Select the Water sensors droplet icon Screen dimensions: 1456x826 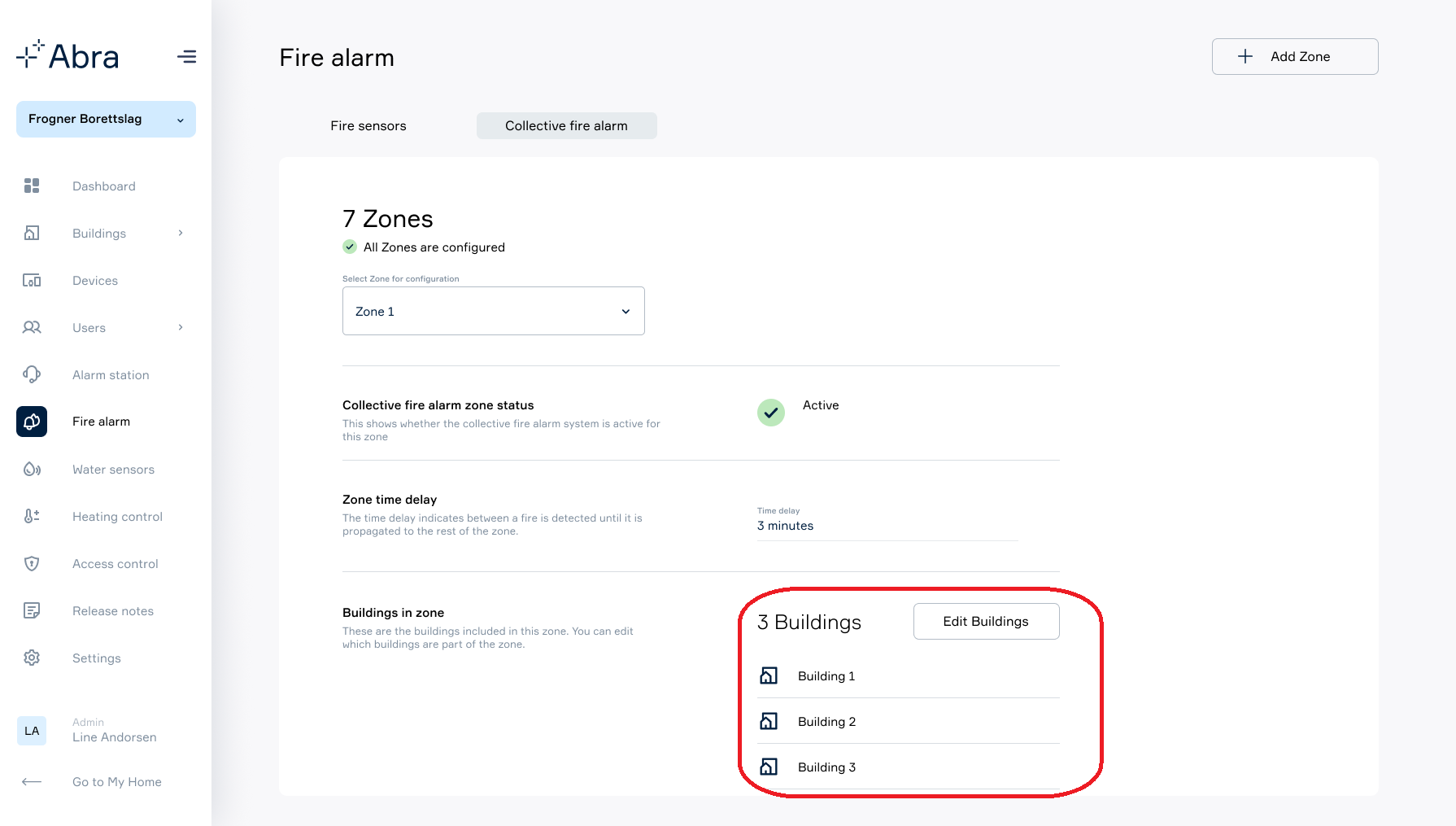[x=32, y=469]
